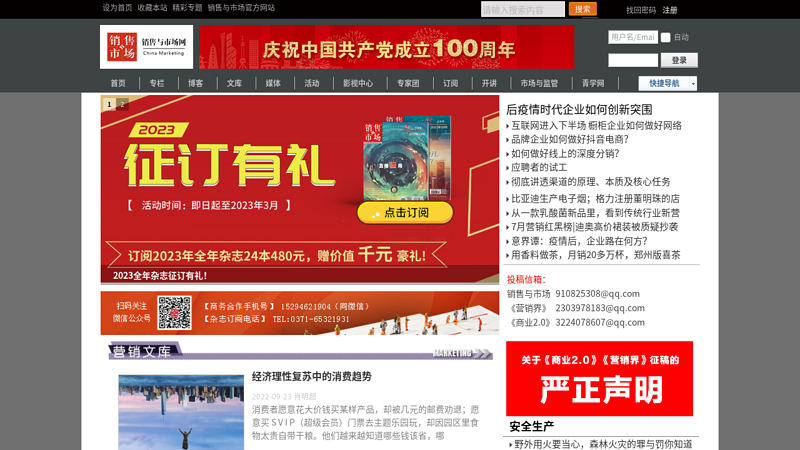Screen dimensions: 800x450
Task: Click the 收藏本站 link
Action: (153, 8)
